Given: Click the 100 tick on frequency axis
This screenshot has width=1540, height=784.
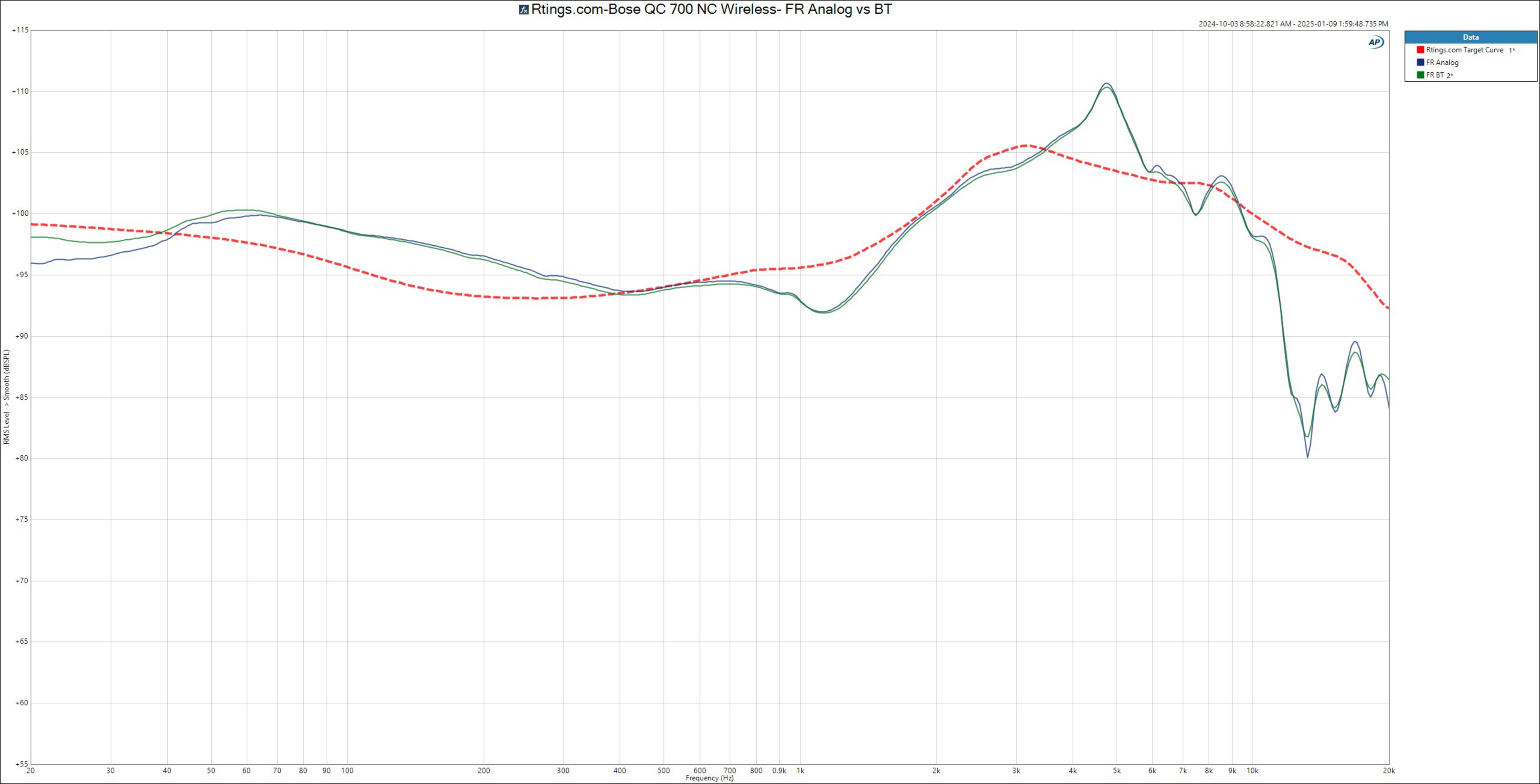Looking at the screenshot, I should [x=347, y=771].
